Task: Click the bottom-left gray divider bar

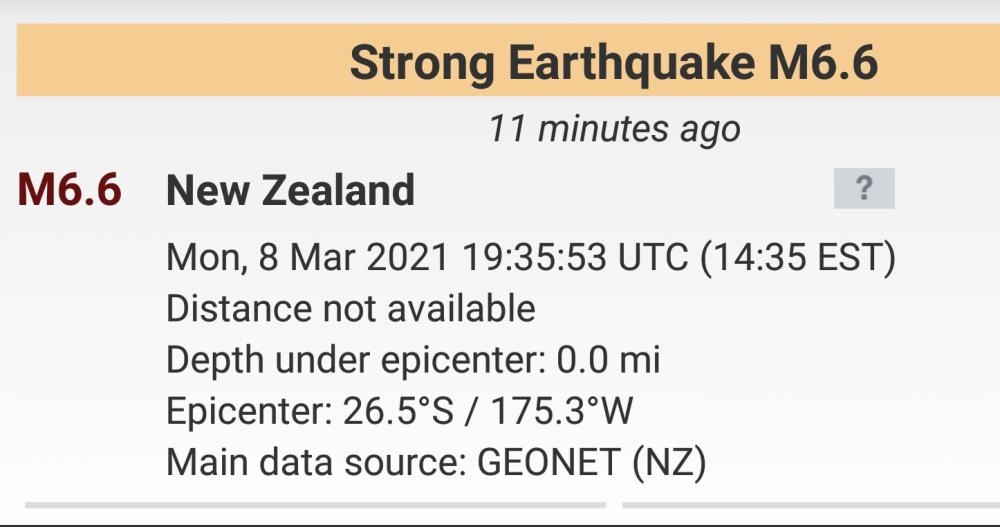Action: 315,505
